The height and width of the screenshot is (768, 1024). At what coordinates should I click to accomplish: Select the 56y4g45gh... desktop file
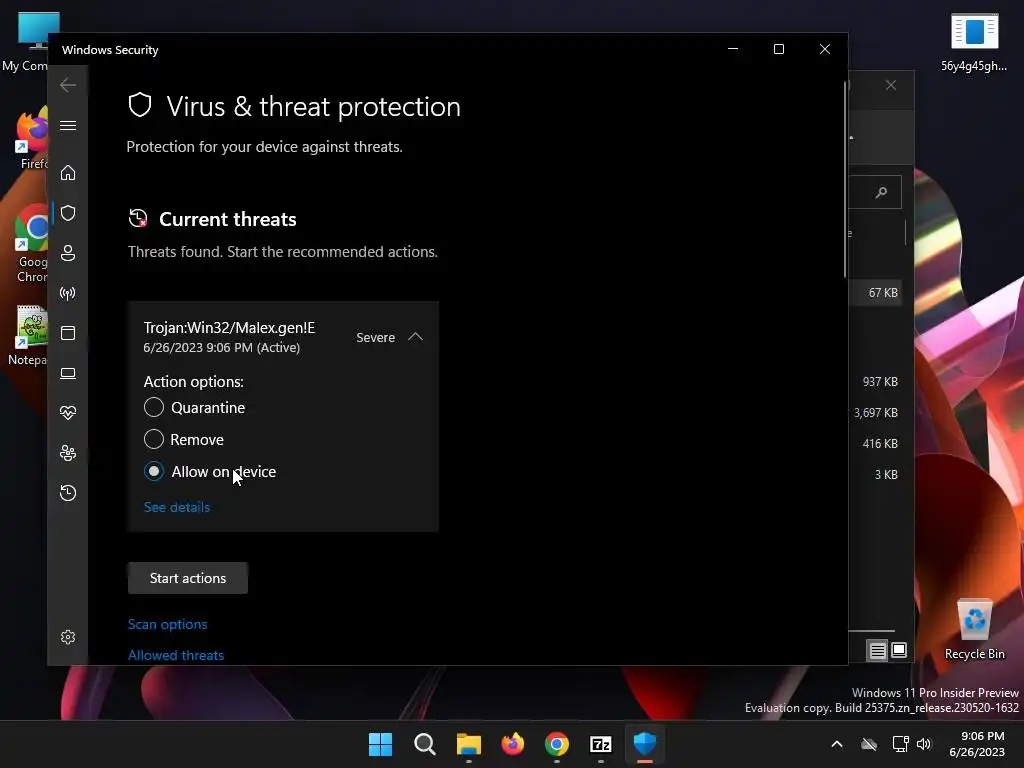pyautogui.click(x=974, y=42)
